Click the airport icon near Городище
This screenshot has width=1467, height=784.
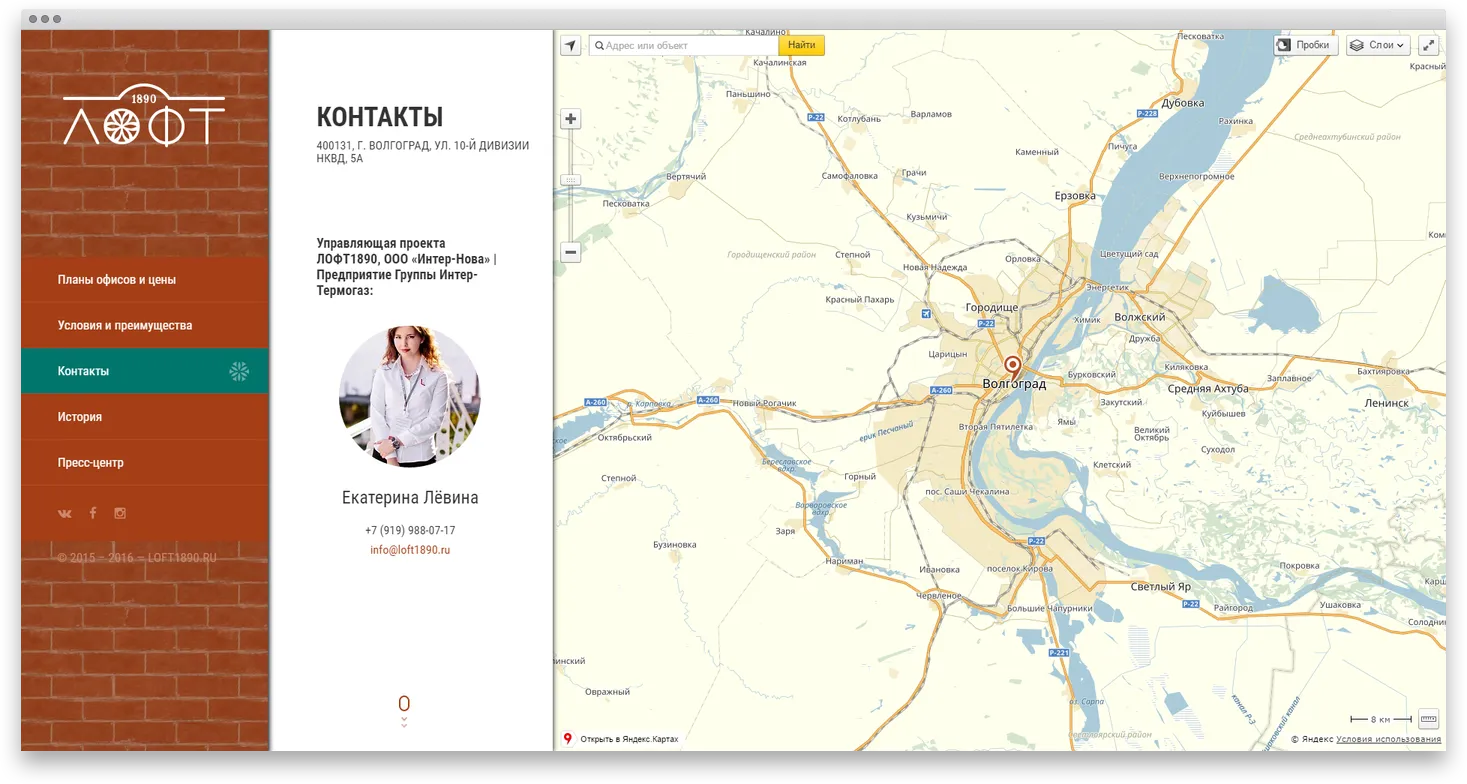926,314
